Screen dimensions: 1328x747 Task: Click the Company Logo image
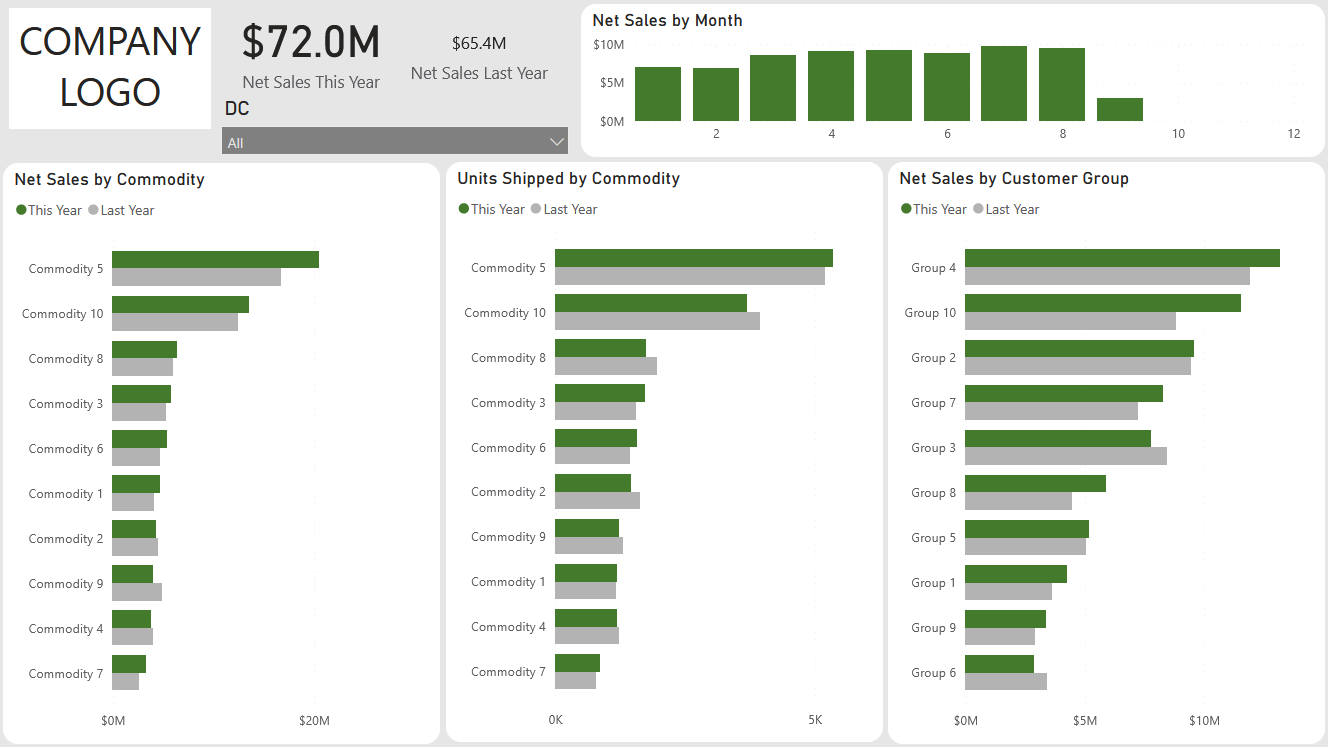(x=110, y=68)
